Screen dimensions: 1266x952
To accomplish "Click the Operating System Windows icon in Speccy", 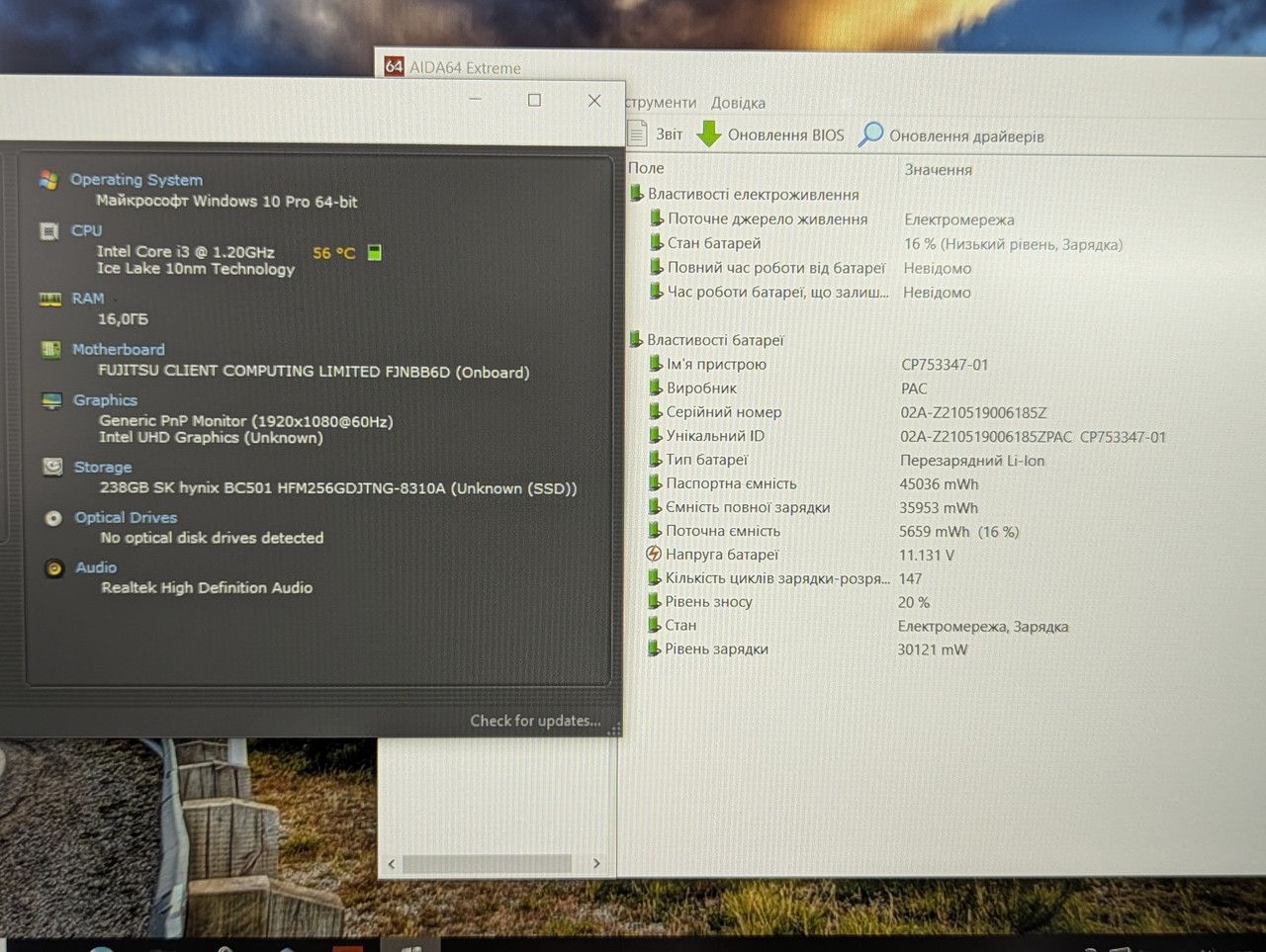I will click(47, 179).
